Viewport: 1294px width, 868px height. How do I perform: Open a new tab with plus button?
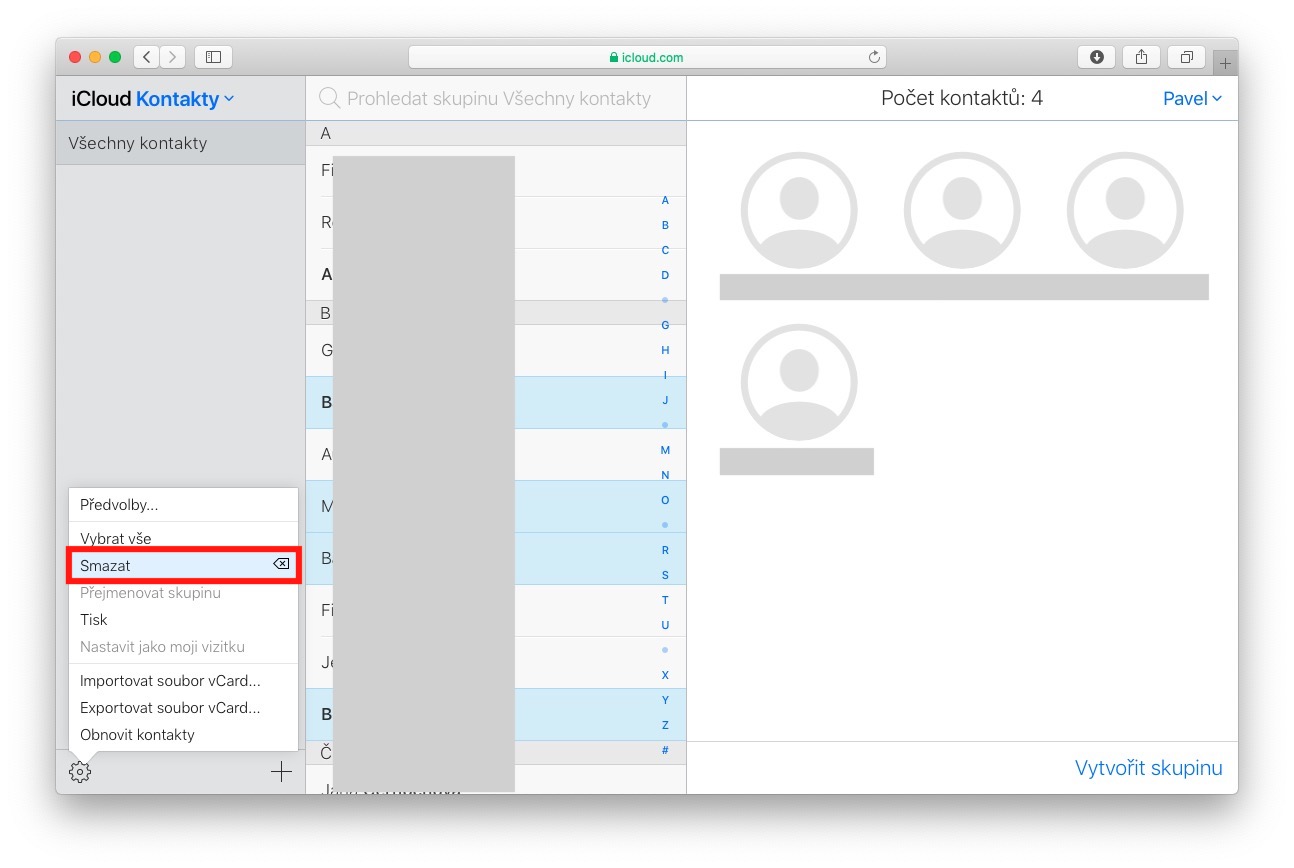coord(1225,63)
